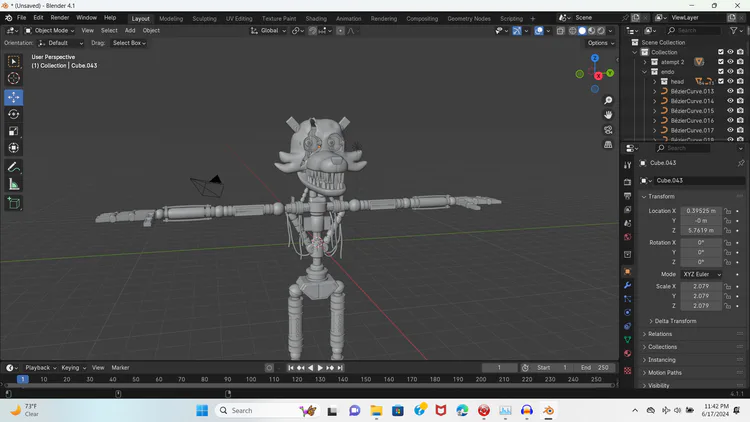This screenshot has width=750, height=422.
Task: Select the Annotate tool
Action: tap(13, 167)
